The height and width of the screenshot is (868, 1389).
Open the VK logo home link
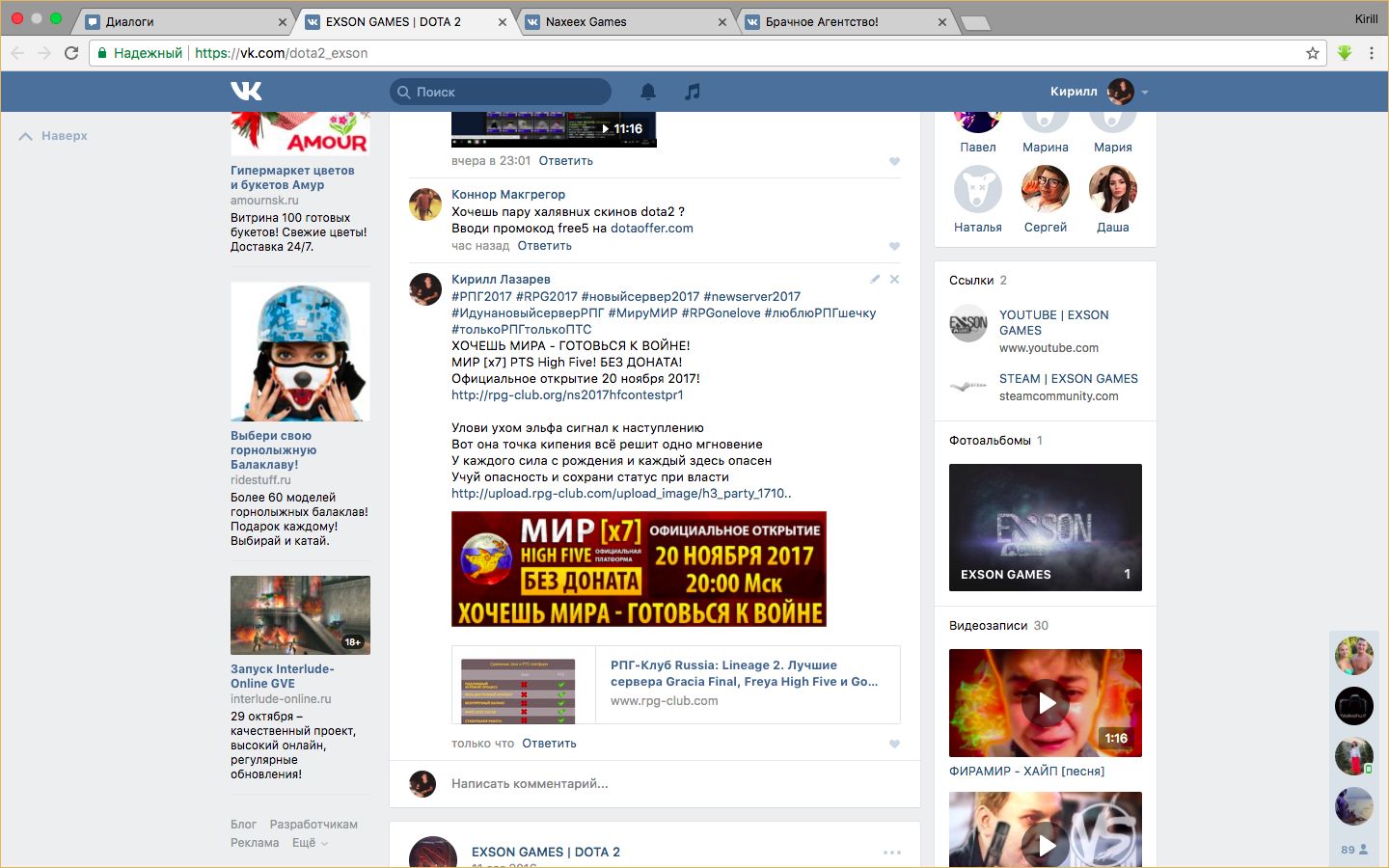246,92
